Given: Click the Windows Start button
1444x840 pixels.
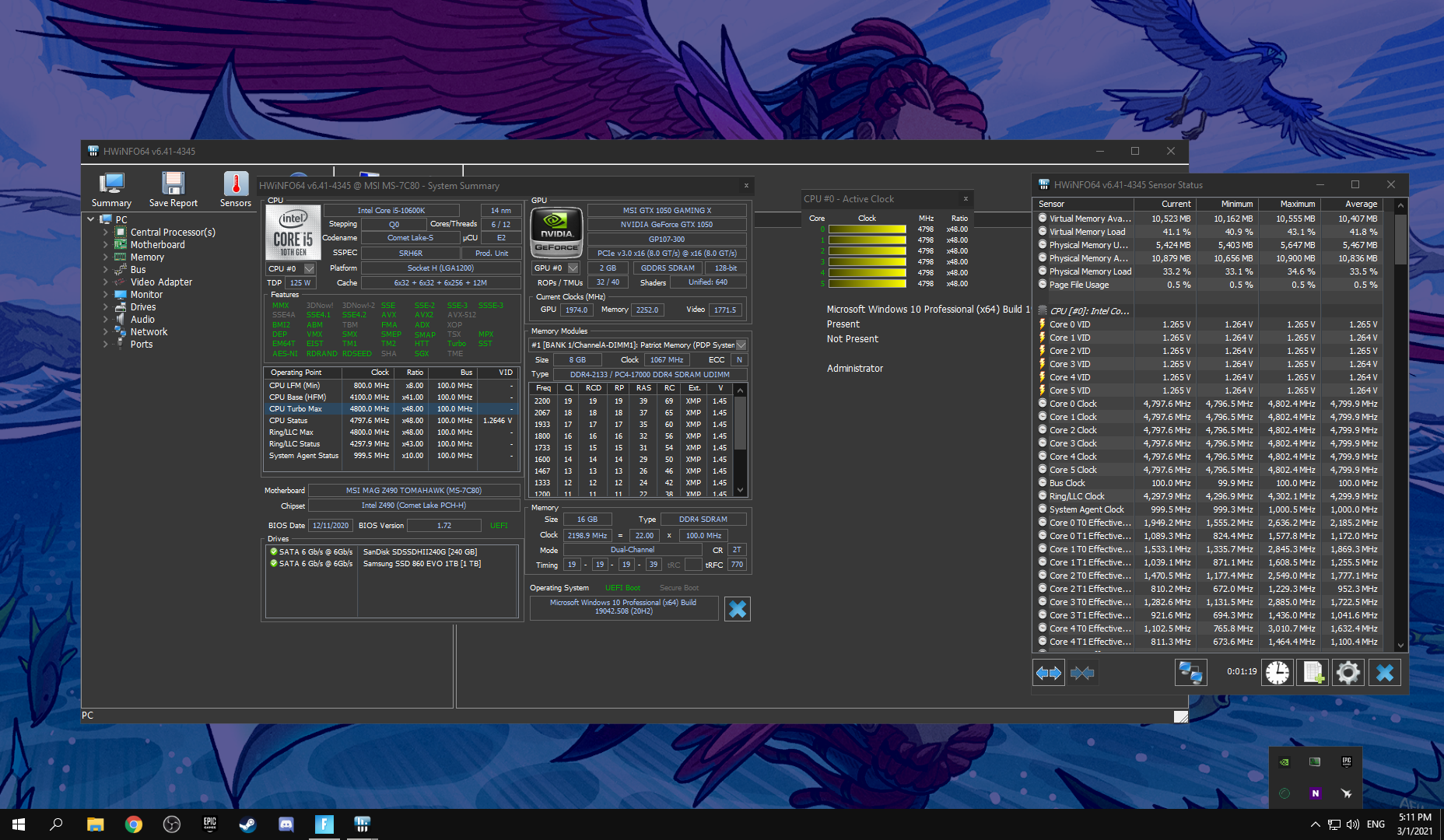Looking at the screenshot, I should (x=19, y=824).
